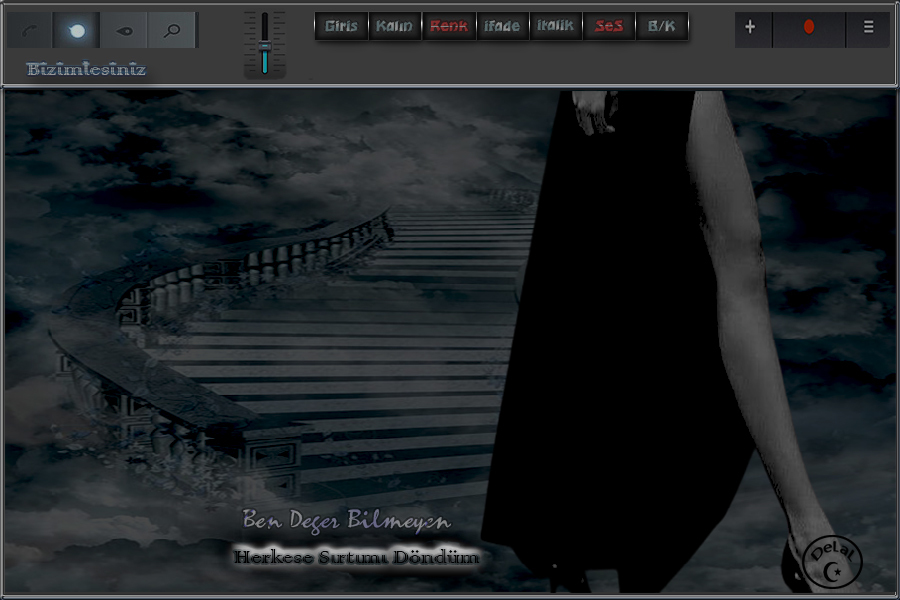The height and width of the screenshot is (600, 900).
Task: Click the vertical volume slider
Action: (265, 44)
